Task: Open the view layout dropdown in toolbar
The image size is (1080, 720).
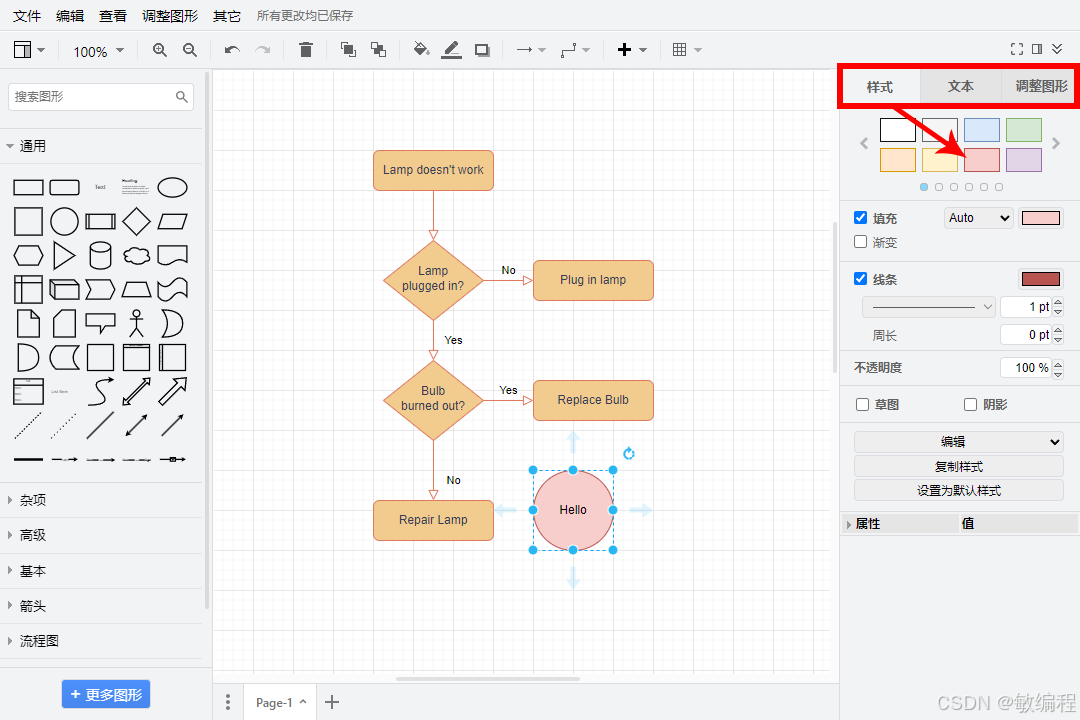Action: 30,50
